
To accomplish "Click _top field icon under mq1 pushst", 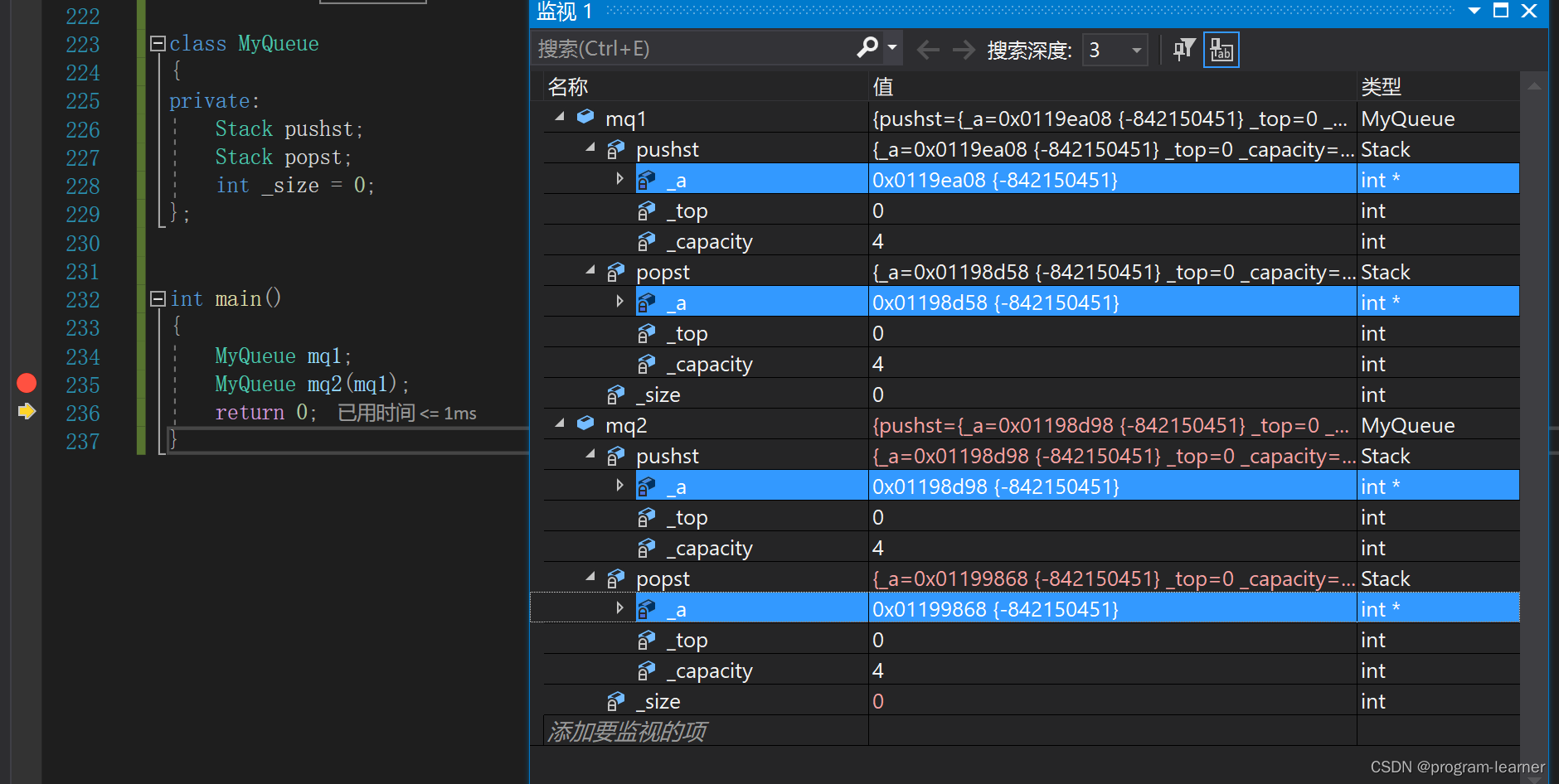I will click(646, 211).
